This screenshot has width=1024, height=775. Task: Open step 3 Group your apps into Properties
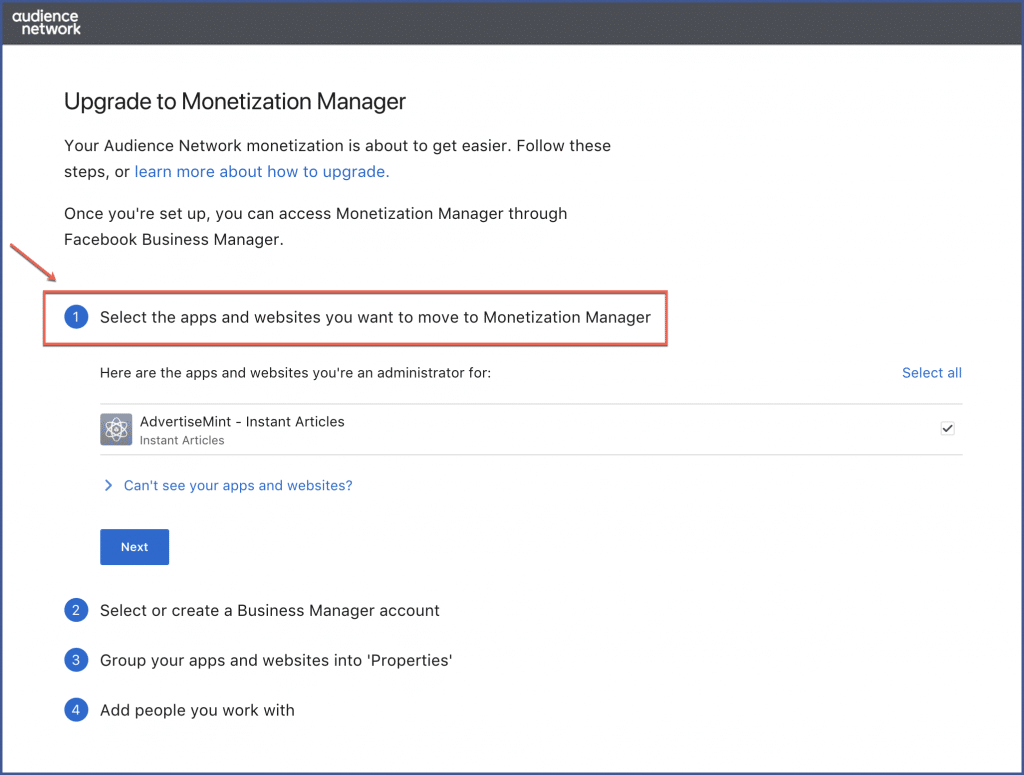[x=276, y=660]
